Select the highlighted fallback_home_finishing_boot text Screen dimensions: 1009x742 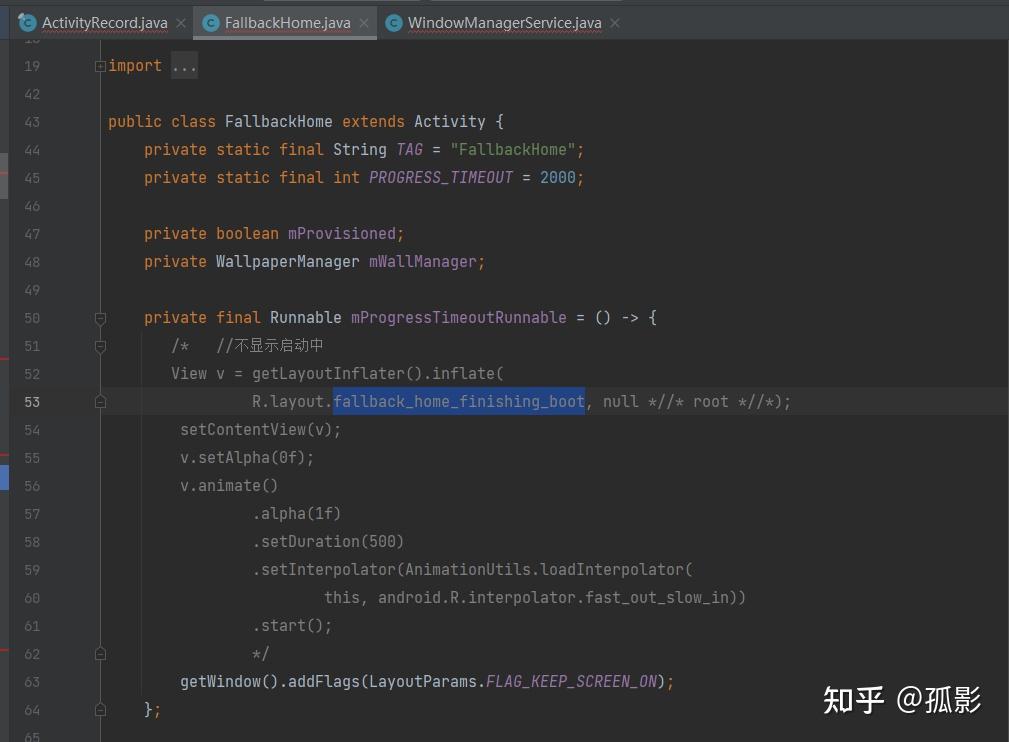coord(459,401)
